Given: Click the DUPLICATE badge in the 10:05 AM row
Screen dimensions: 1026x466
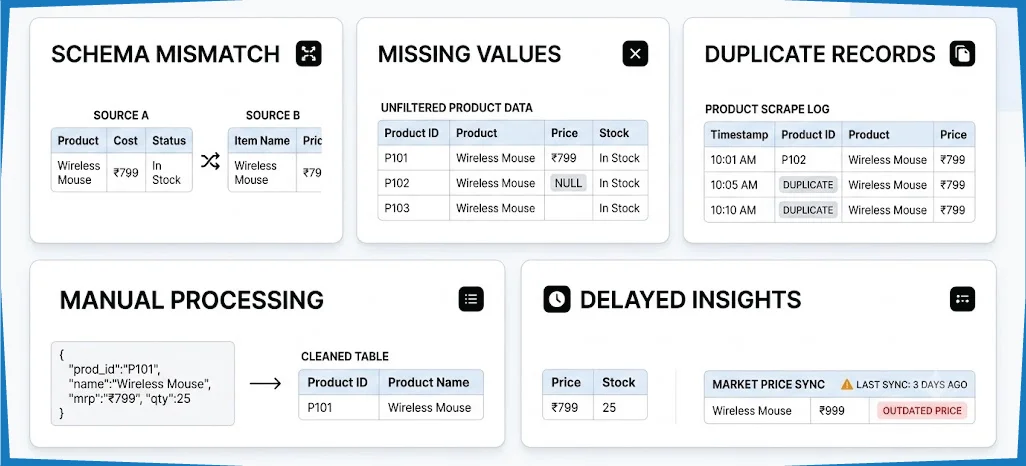Looking at the screenshot, I should [x=808, y=185].
